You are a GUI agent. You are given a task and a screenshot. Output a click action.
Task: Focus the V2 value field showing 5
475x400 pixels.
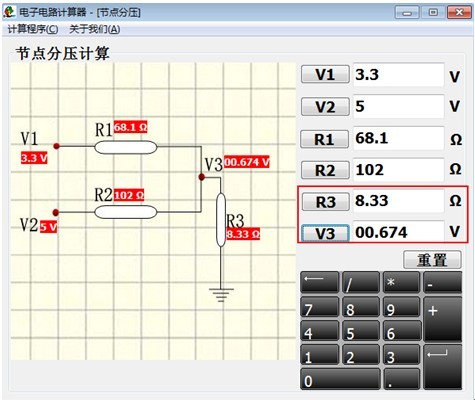click(x=398, y=106)
